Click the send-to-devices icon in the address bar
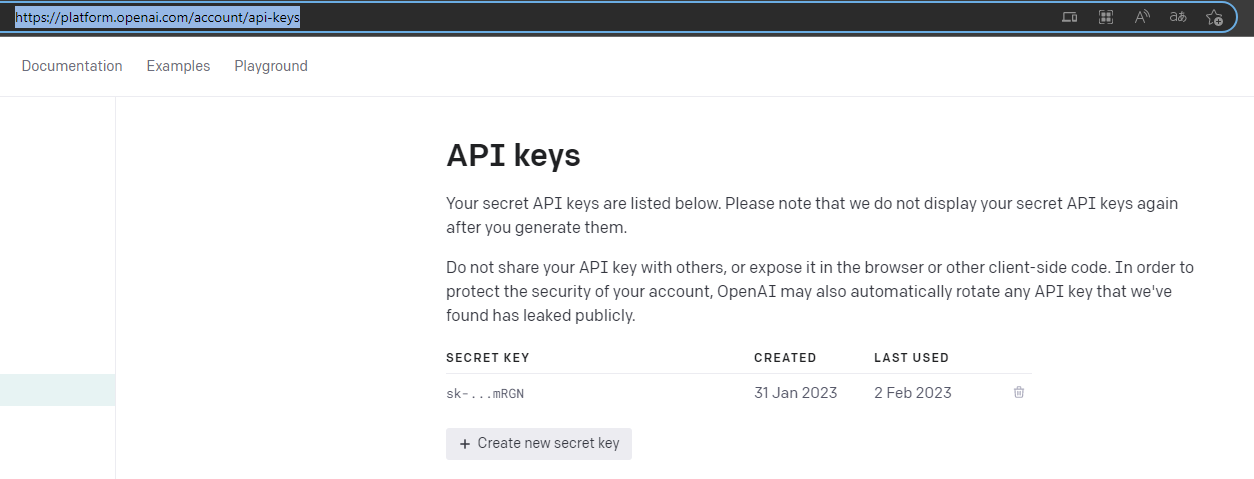The image size is (1254, 479). (1069, 17)
